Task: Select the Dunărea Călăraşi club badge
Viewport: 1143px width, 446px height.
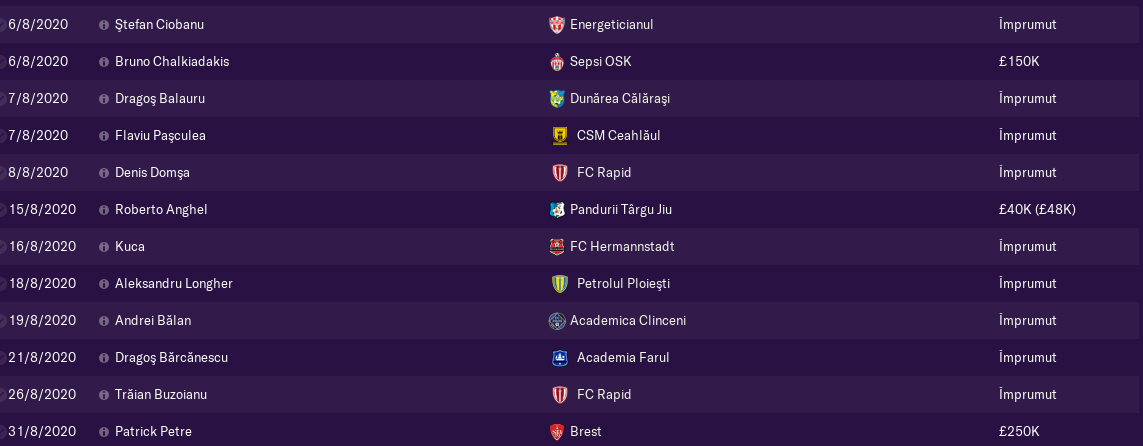Action: point(557,99)
